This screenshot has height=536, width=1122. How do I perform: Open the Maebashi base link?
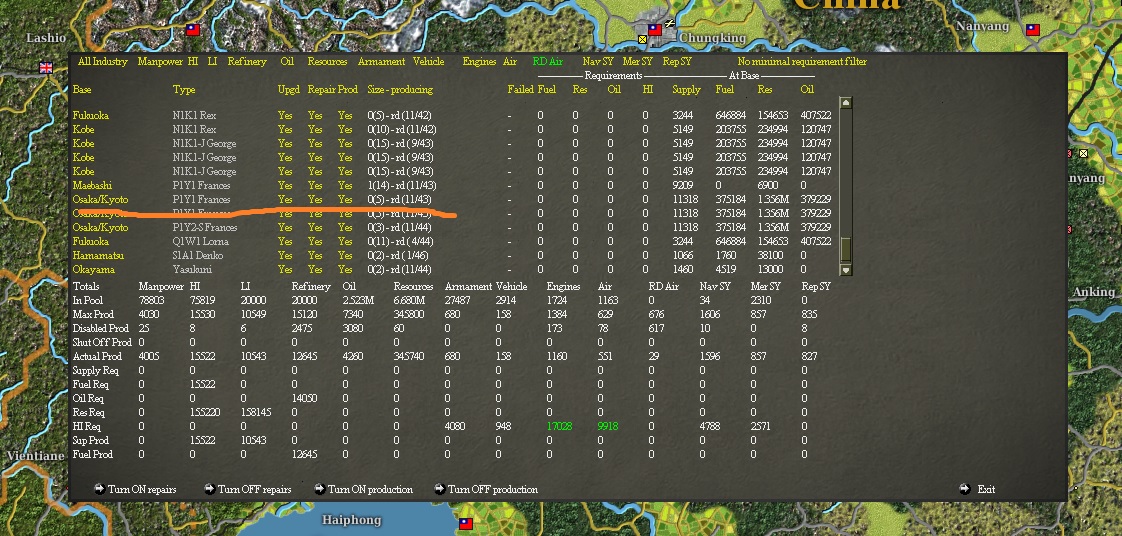click(92, 185)
